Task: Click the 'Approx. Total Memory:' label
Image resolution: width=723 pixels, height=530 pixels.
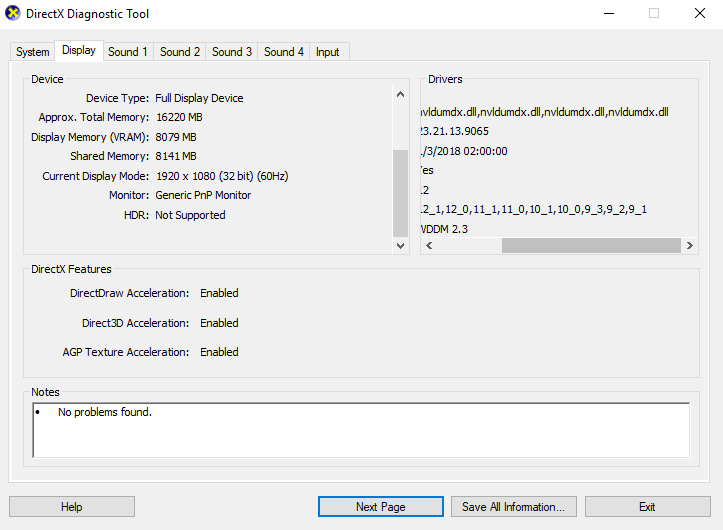Action: (94, 117)
